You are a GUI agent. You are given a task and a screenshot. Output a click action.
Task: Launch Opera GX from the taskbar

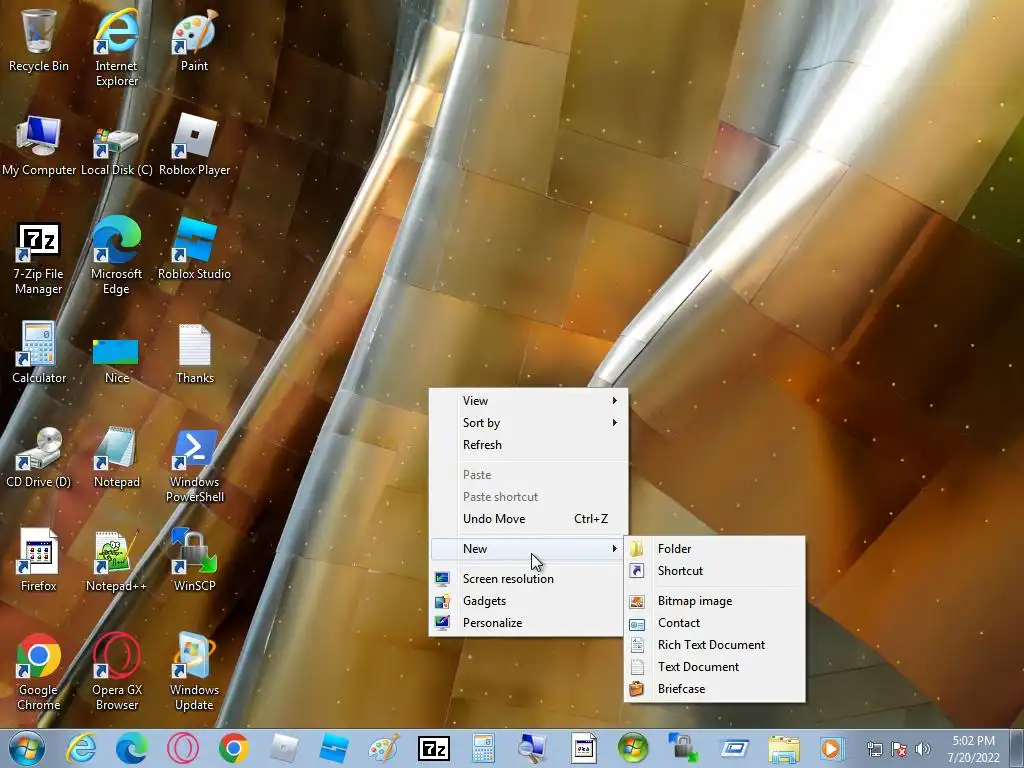click(183, 748)
